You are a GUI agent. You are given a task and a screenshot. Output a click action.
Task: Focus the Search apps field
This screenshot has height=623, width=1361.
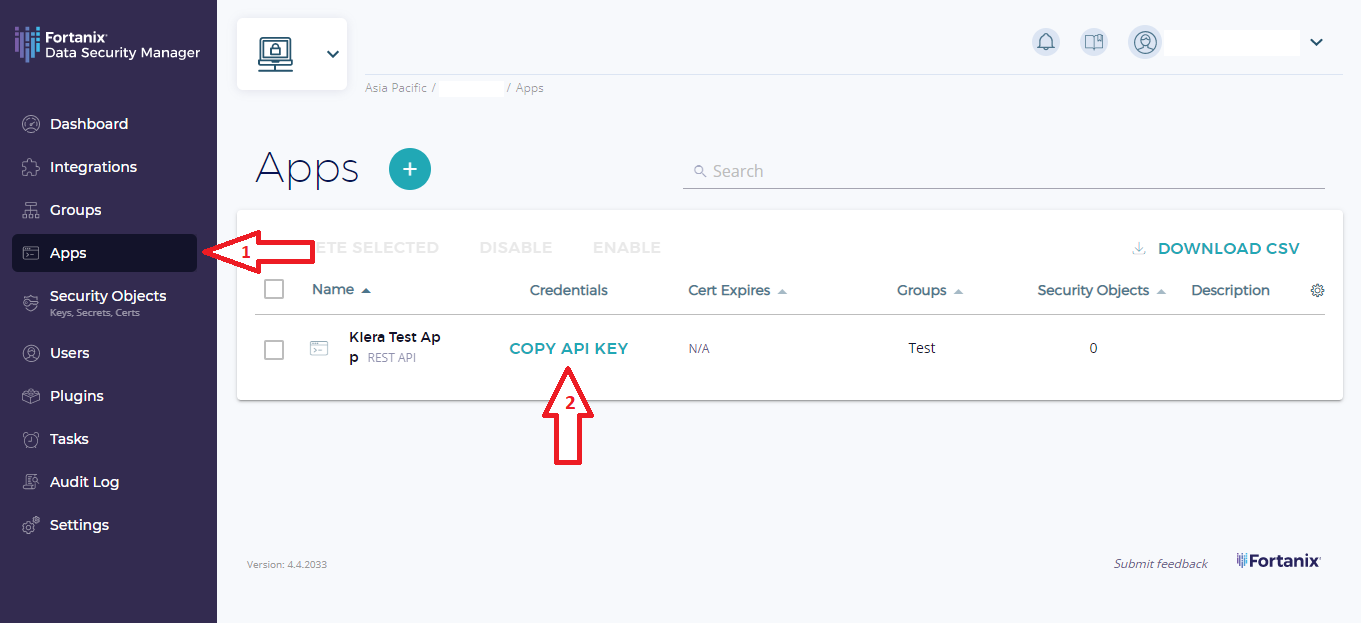1003,171
